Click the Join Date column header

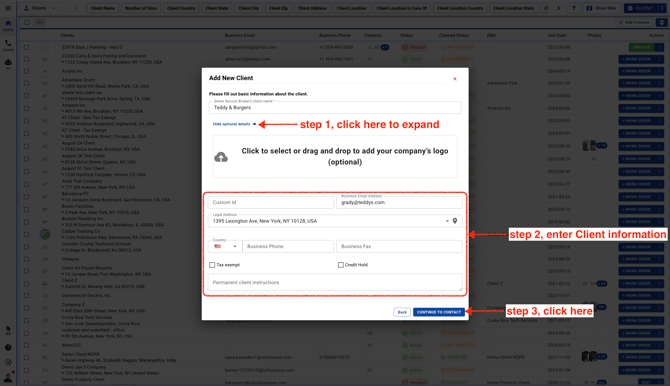556,35
